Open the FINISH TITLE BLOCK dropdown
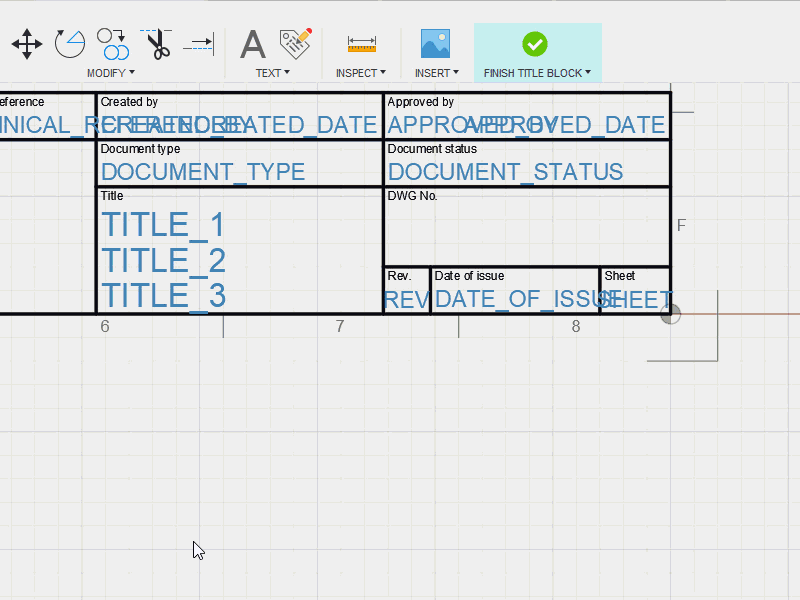 pos(537,73)
